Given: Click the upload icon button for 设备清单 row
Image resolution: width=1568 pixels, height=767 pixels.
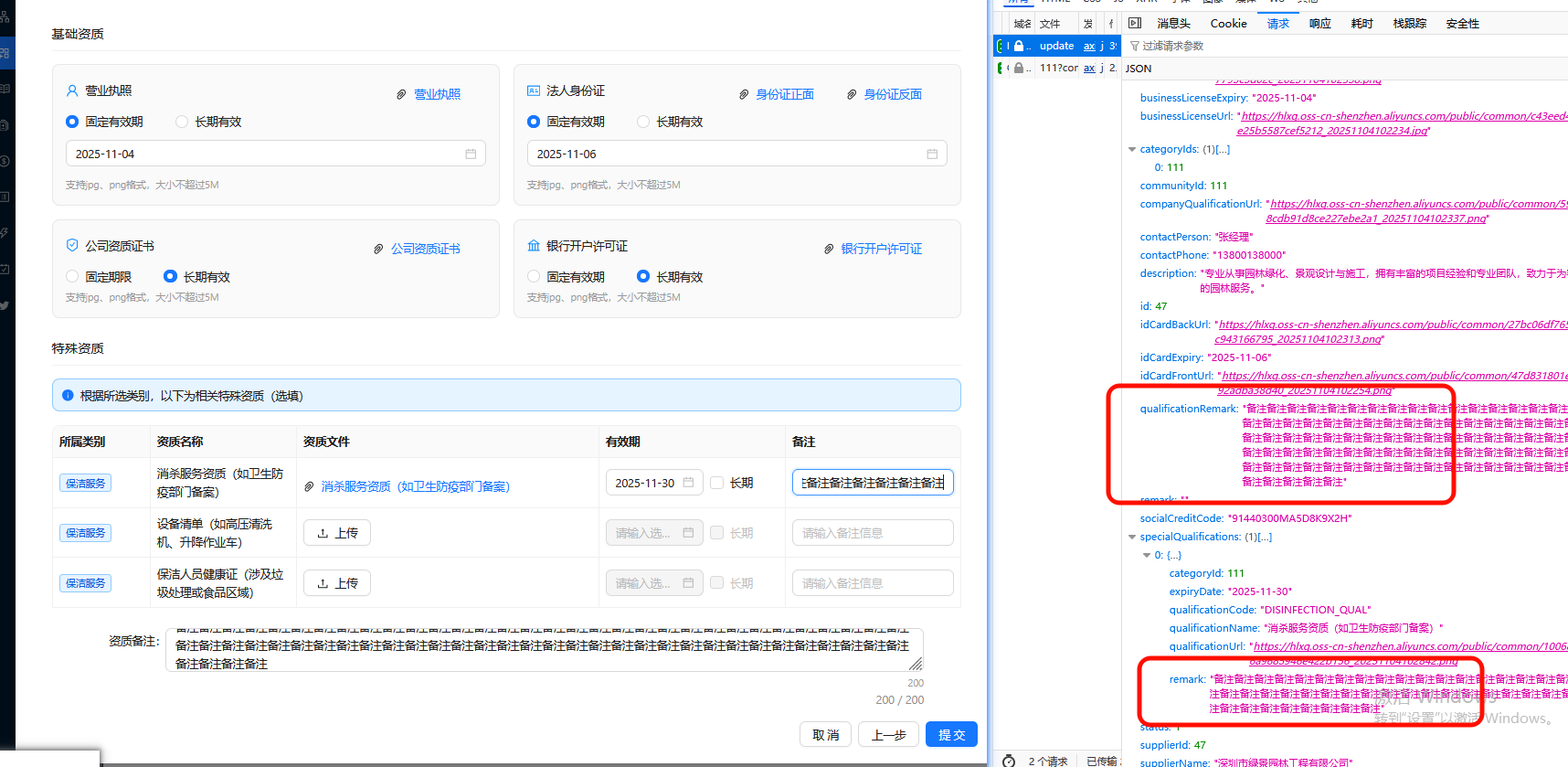Looking at the screenshot, I should coord(336,533).
